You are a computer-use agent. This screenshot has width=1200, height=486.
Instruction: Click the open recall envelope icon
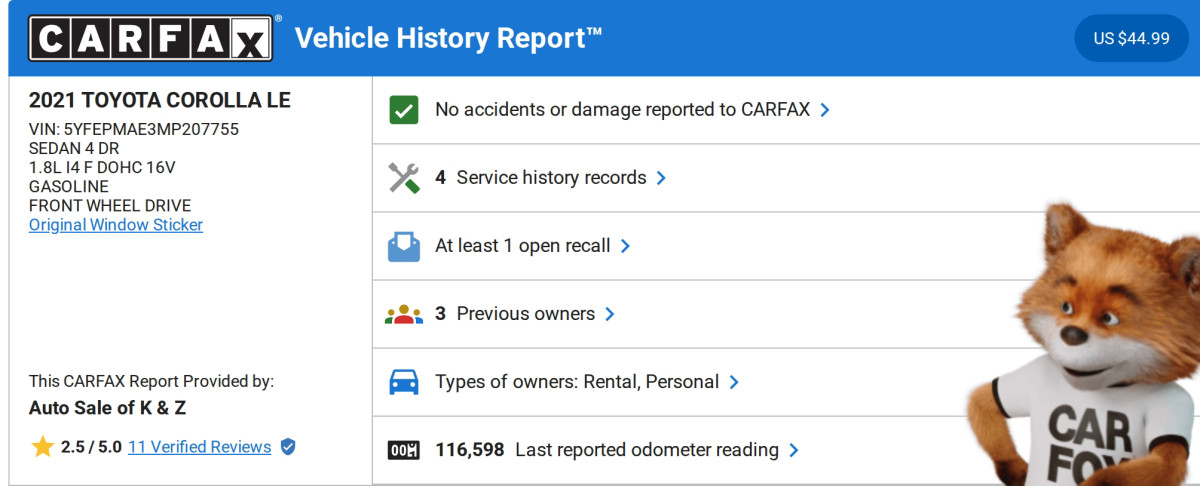pos(403,246)
